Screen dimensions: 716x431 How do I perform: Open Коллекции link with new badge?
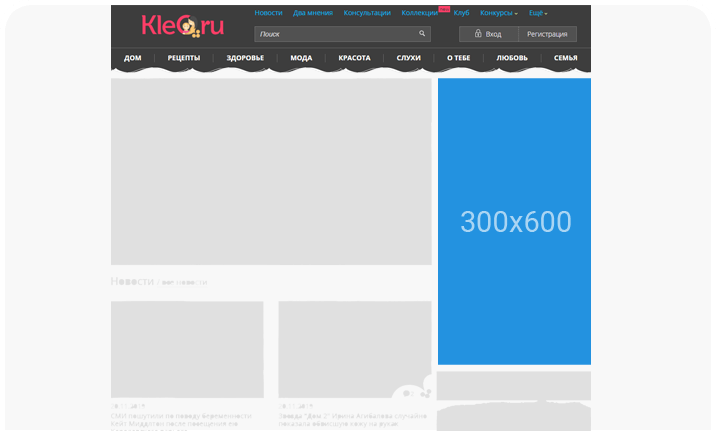(x=419, y=13)
